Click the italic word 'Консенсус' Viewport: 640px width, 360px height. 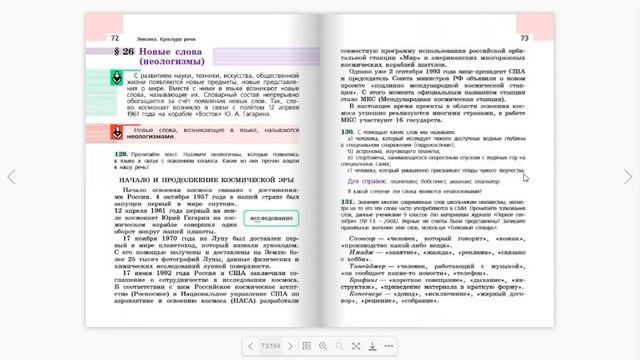pyautogui.click(x=366, y=294)
